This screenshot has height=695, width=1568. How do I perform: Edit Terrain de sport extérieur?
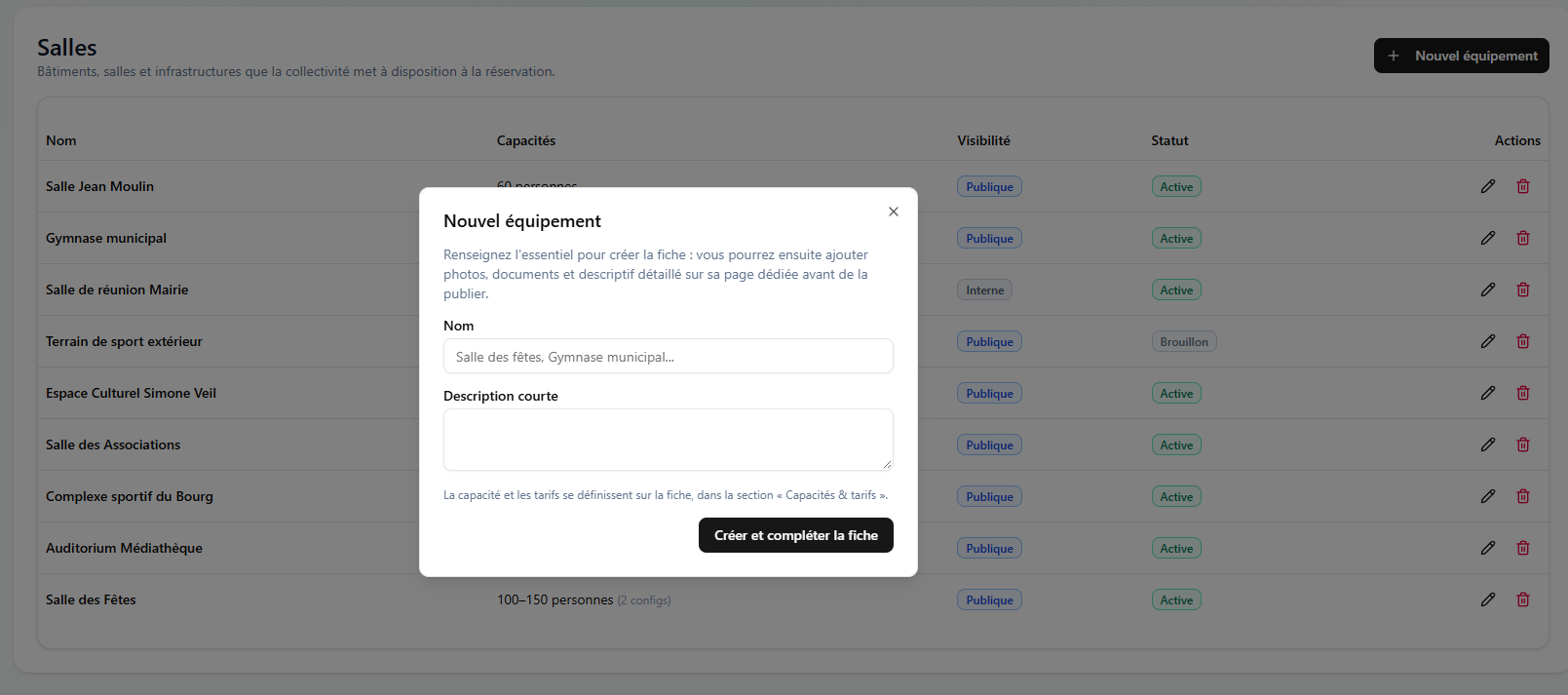point(1488,341)
